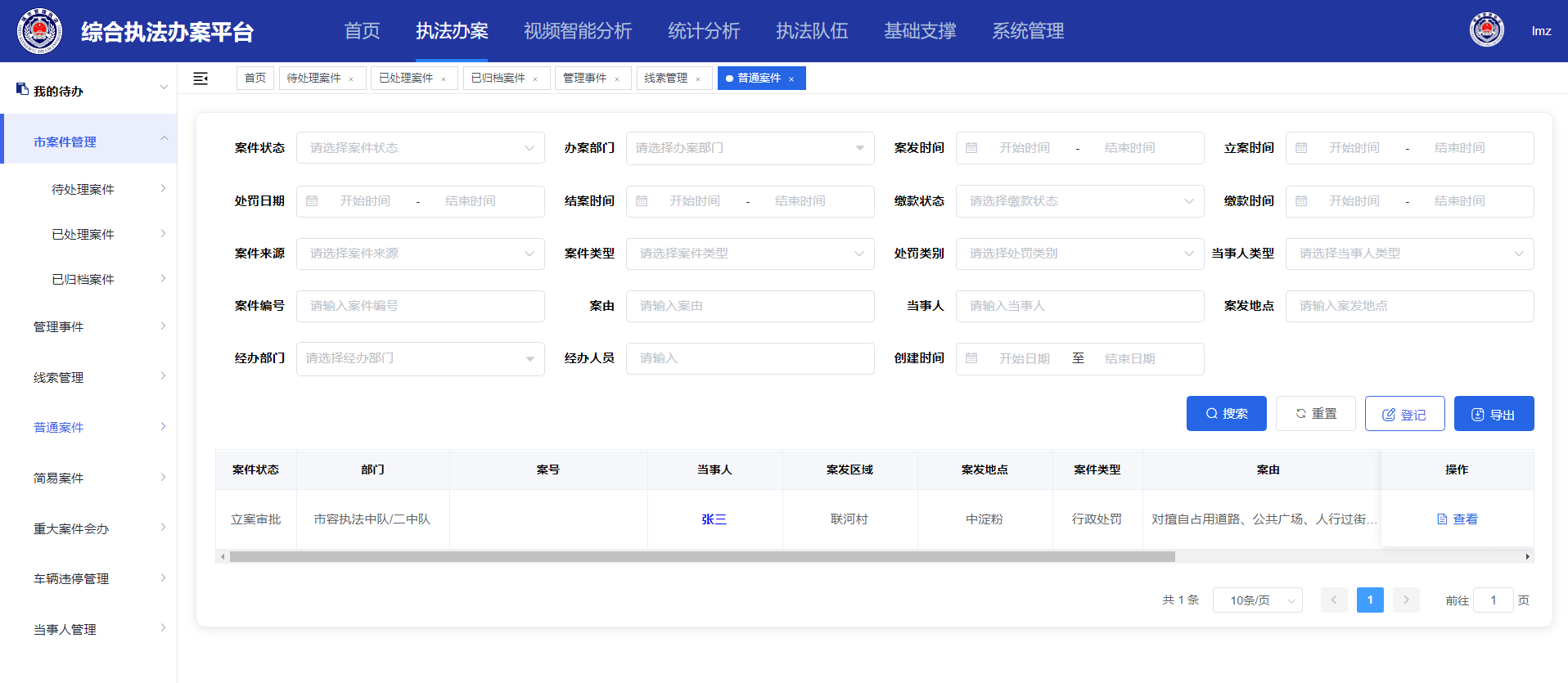The height and width of the screenshot is (683, 1568).
Task: Collapse the sidebar menu icon
Action: point(201,79)
